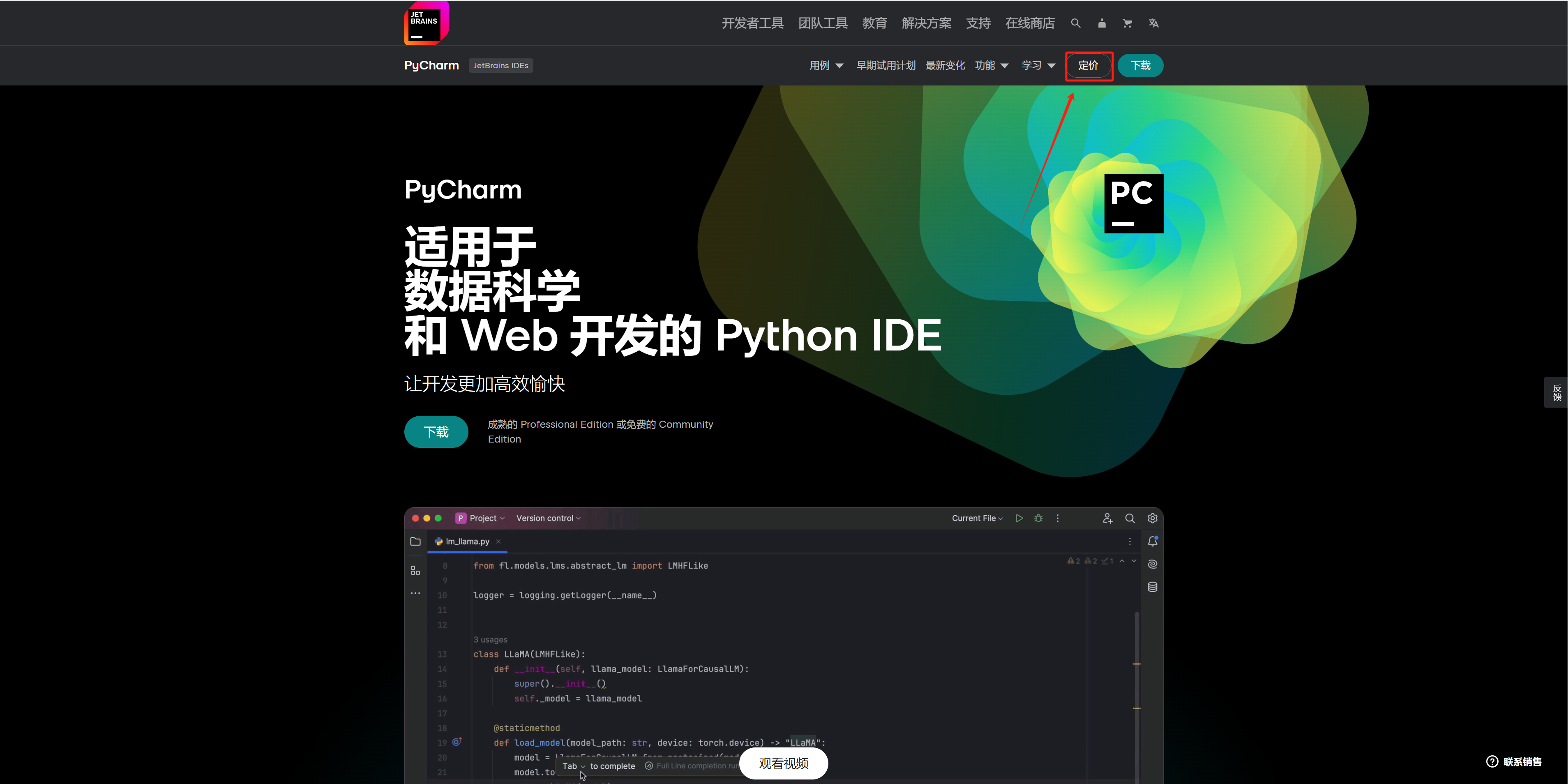Click the 联系销售 help icon
The height and width of the screenshot is (784, 1568).
click(1492, 761)
